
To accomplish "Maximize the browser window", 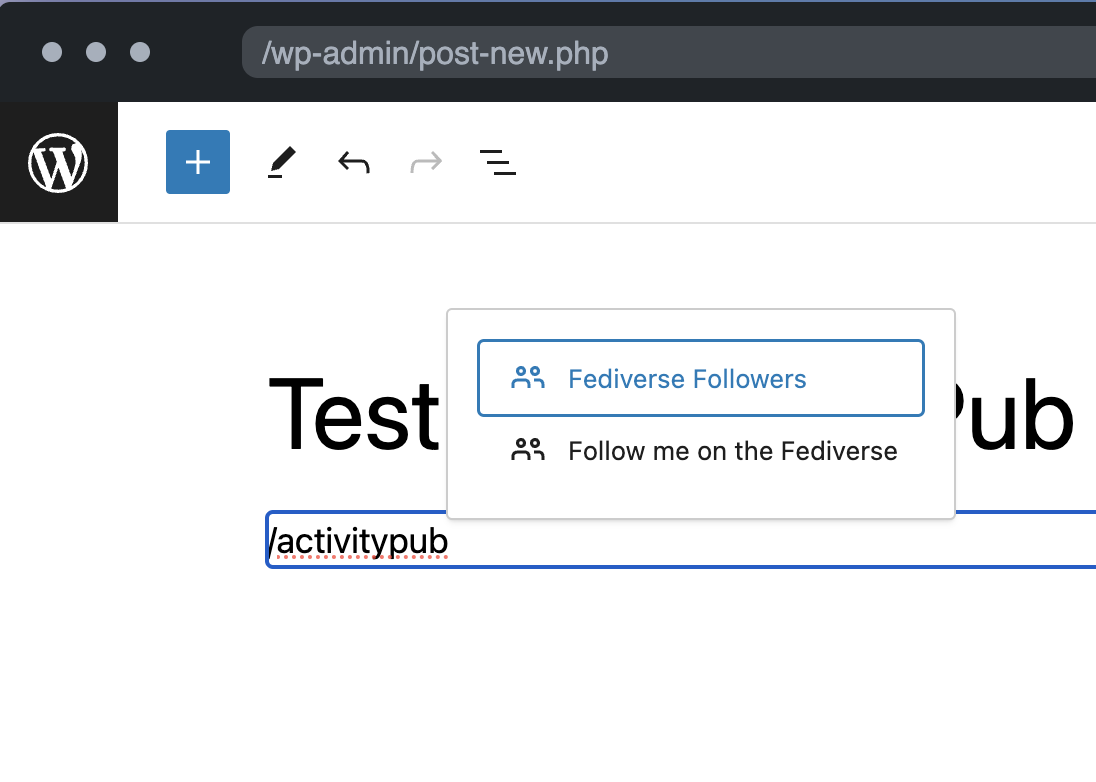I will 140,52.
